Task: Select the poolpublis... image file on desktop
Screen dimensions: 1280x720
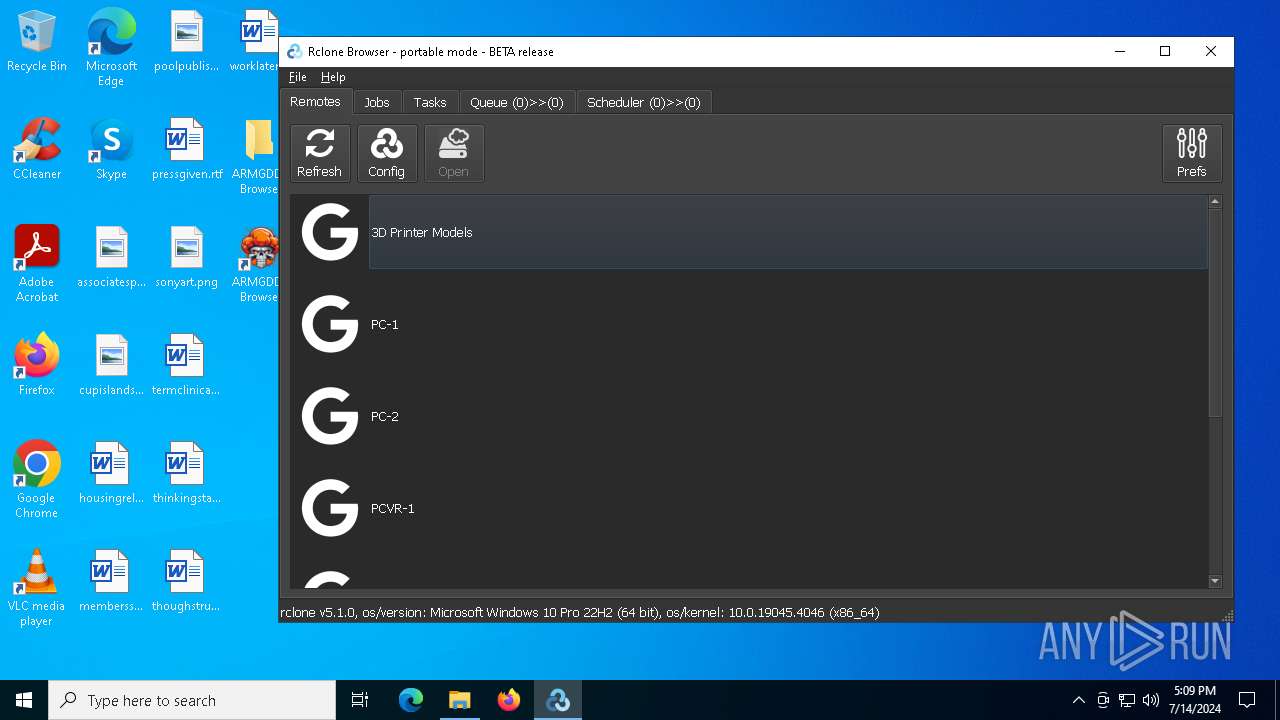Action: click(187, 42)
